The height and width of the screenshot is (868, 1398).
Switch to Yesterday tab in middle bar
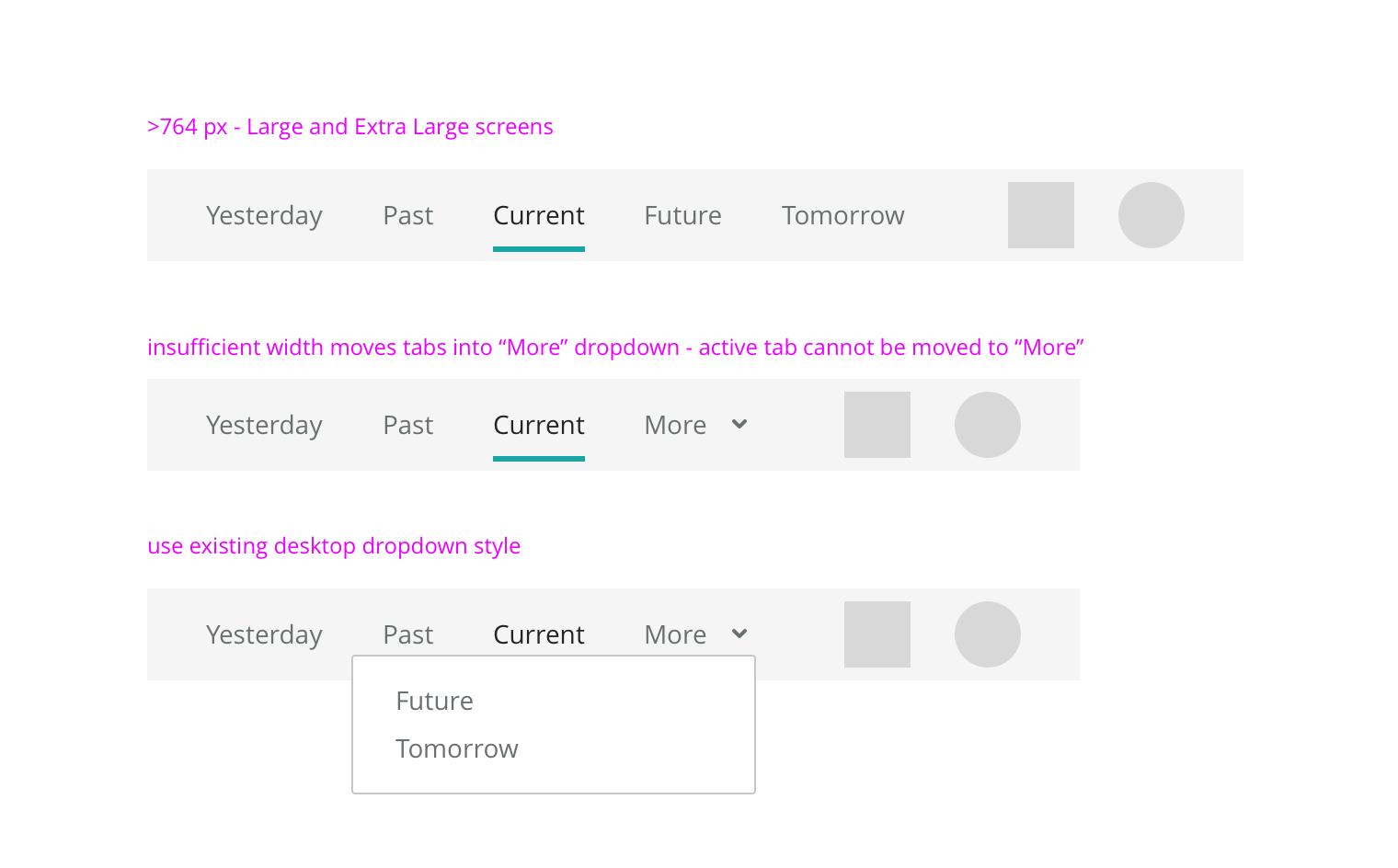[264, 425]
